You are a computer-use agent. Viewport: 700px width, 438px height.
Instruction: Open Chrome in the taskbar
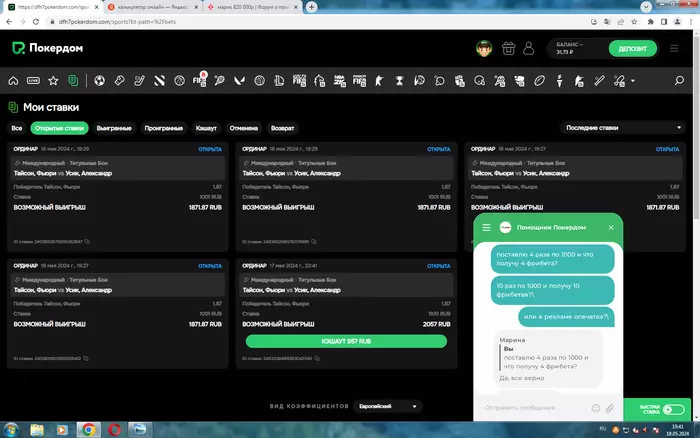(x=88, y=430)
